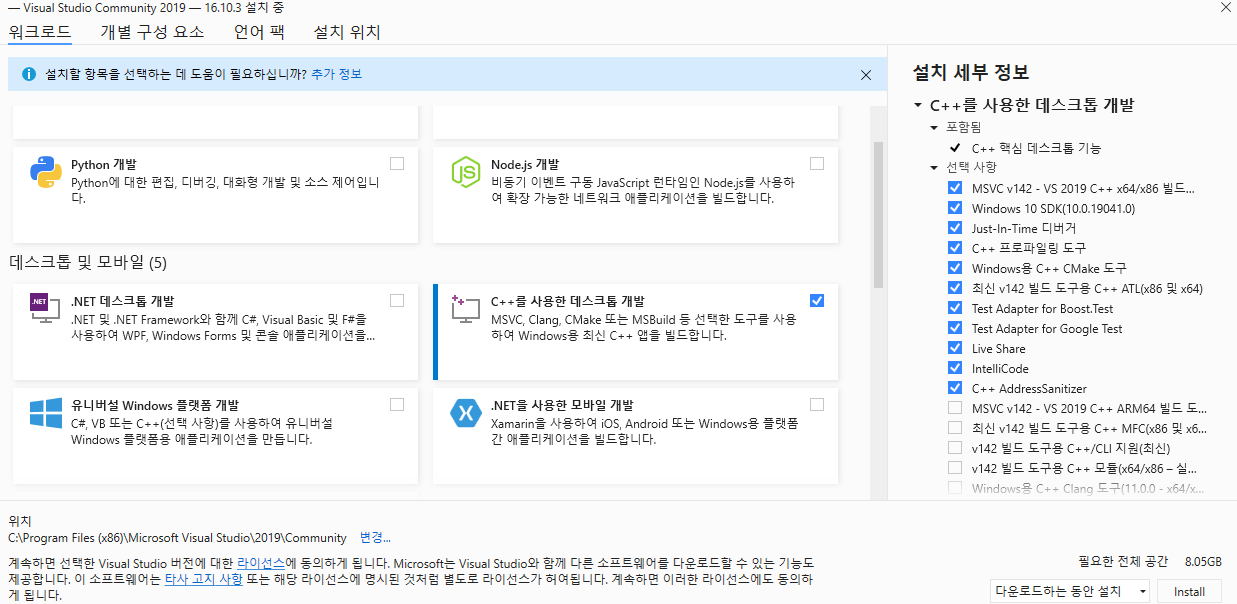Uncheck Just-In-Time 디버거 option

coord(955,228)
